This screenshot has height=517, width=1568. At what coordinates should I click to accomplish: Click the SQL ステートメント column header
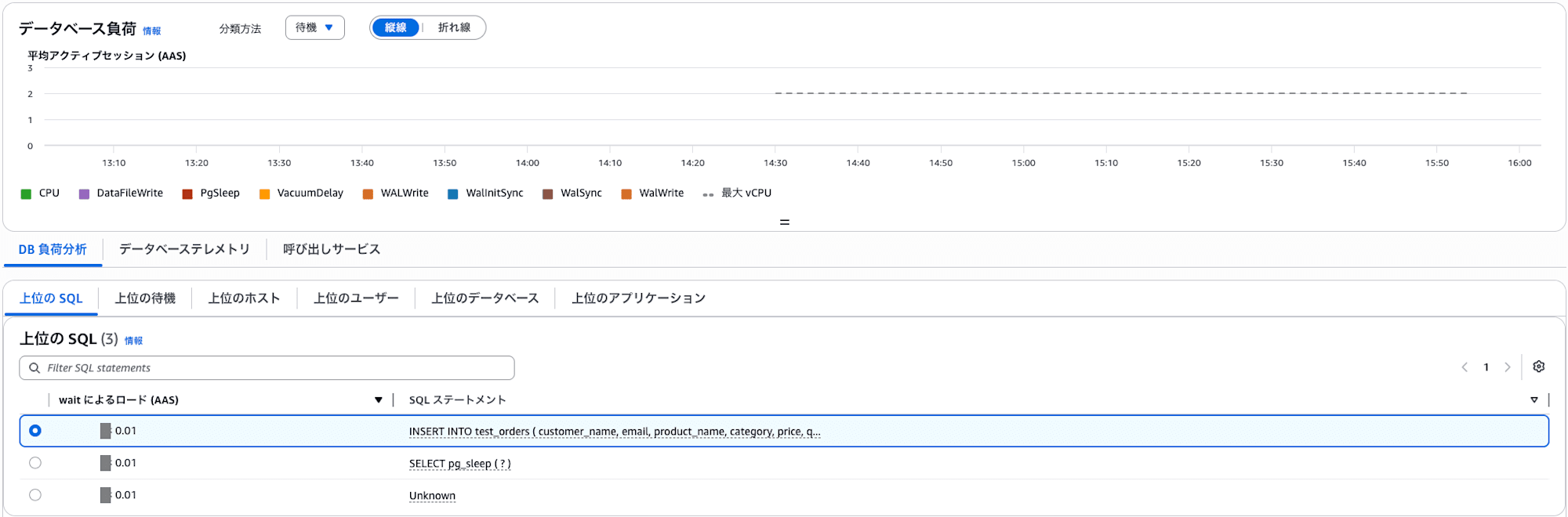coord(457,400)
